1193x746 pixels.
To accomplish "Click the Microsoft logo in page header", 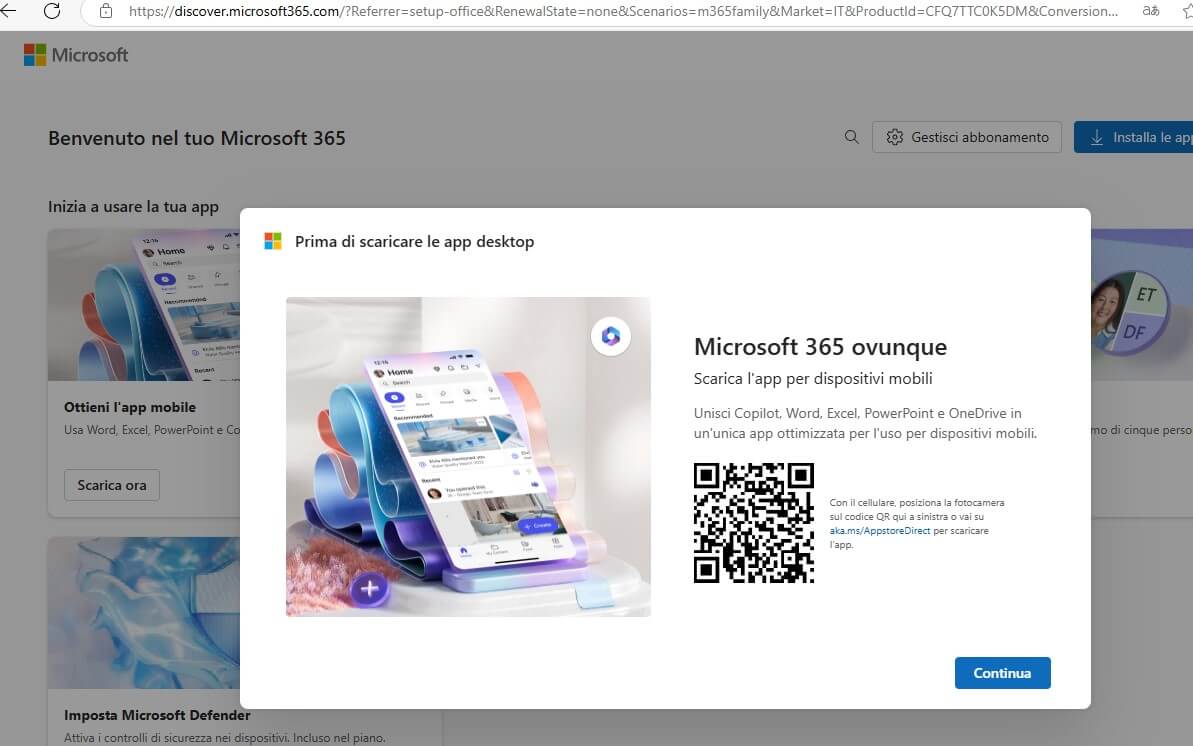I will pos(76,55).
